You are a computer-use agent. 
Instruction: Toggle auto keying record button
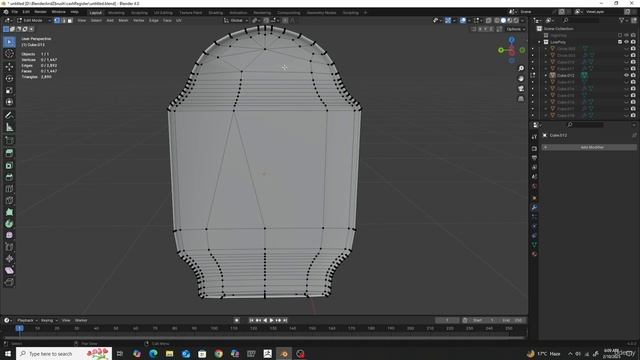(x=236, y=320)
